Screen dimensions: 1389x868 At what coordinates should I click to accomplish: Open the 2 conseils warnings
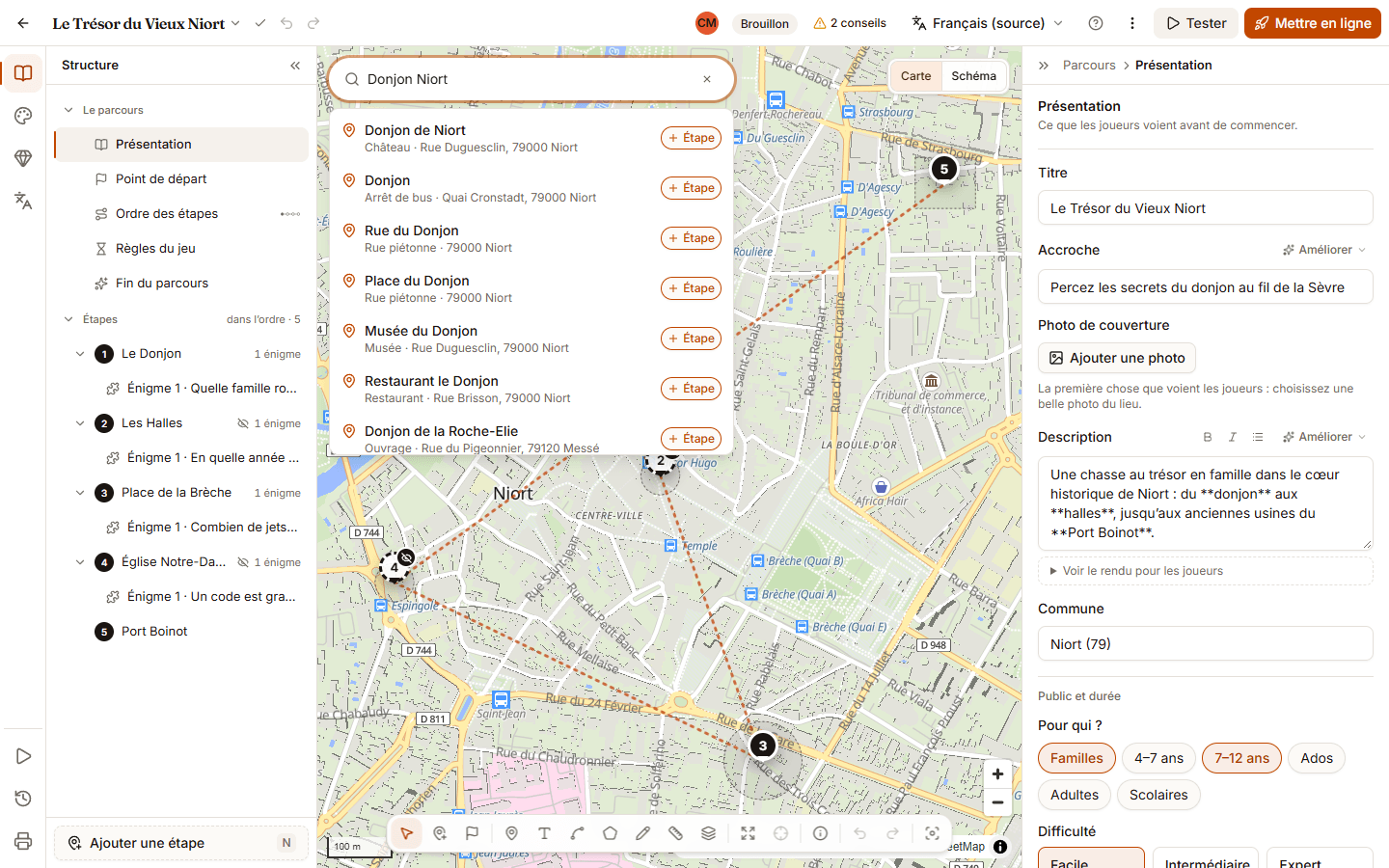pyautogui.click(x=850, y=23)
